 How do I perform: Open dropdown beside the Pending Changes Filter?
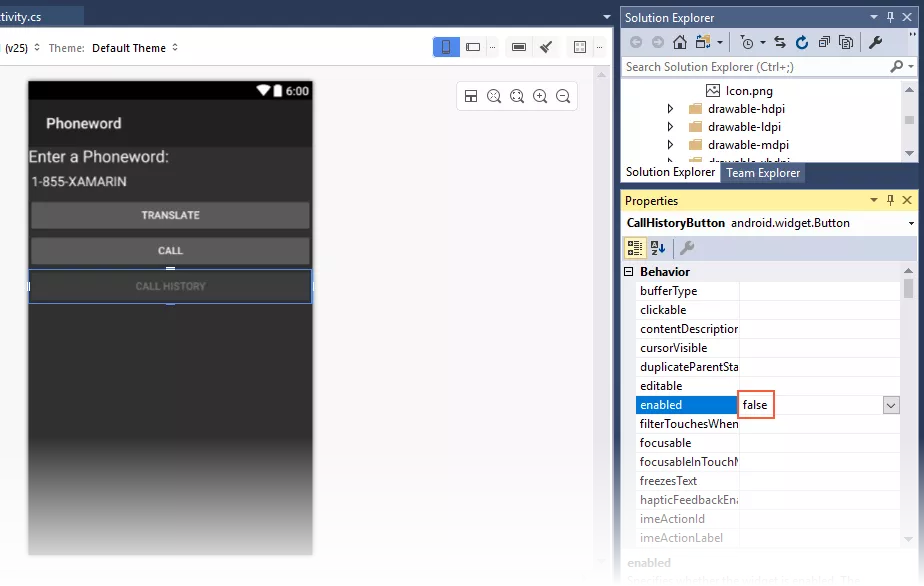[763, 42]
